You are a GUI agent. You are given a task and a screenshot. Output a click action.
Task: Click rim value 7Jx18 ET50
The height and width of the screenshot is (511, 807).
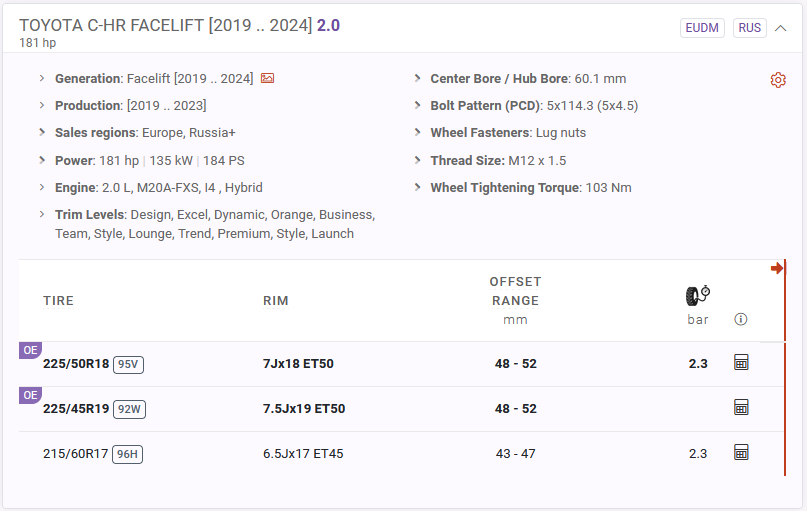point(298,364)
